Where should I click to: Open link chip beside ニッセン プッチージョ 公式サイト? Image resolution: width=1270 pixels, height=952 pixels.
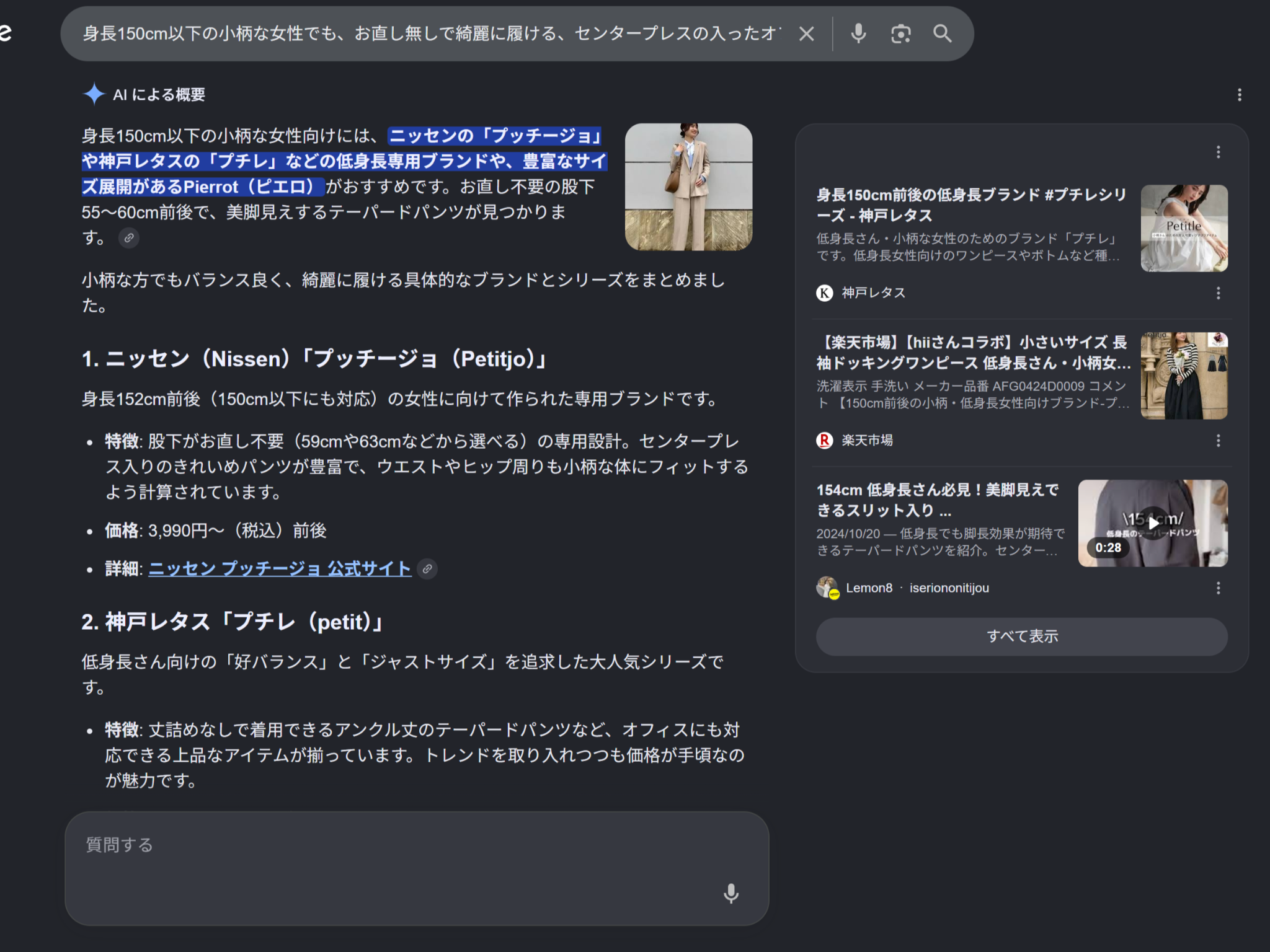click(427, 568)
